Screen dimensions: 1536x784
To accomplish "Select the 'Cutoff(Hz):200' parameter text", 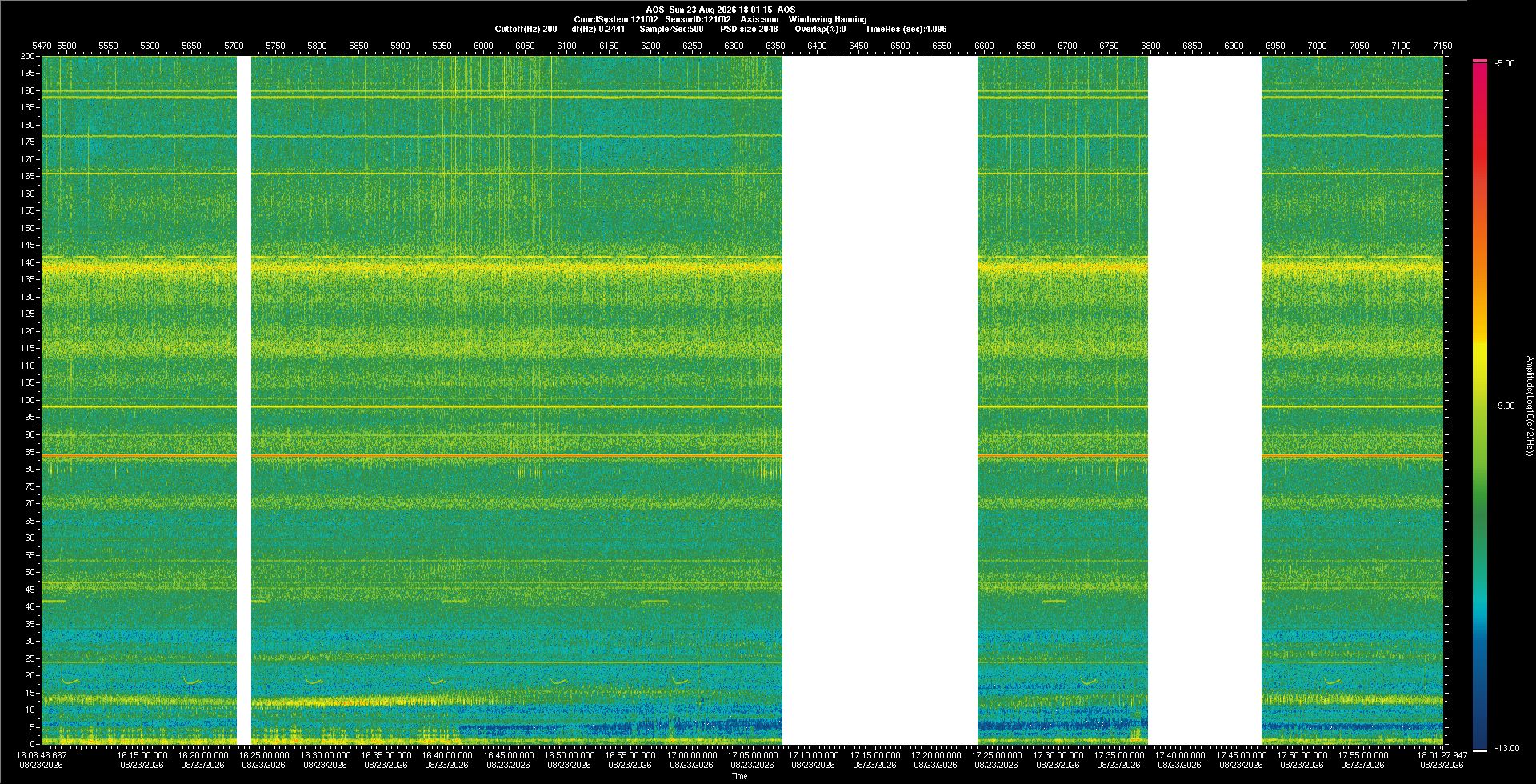I will point(526,29).
